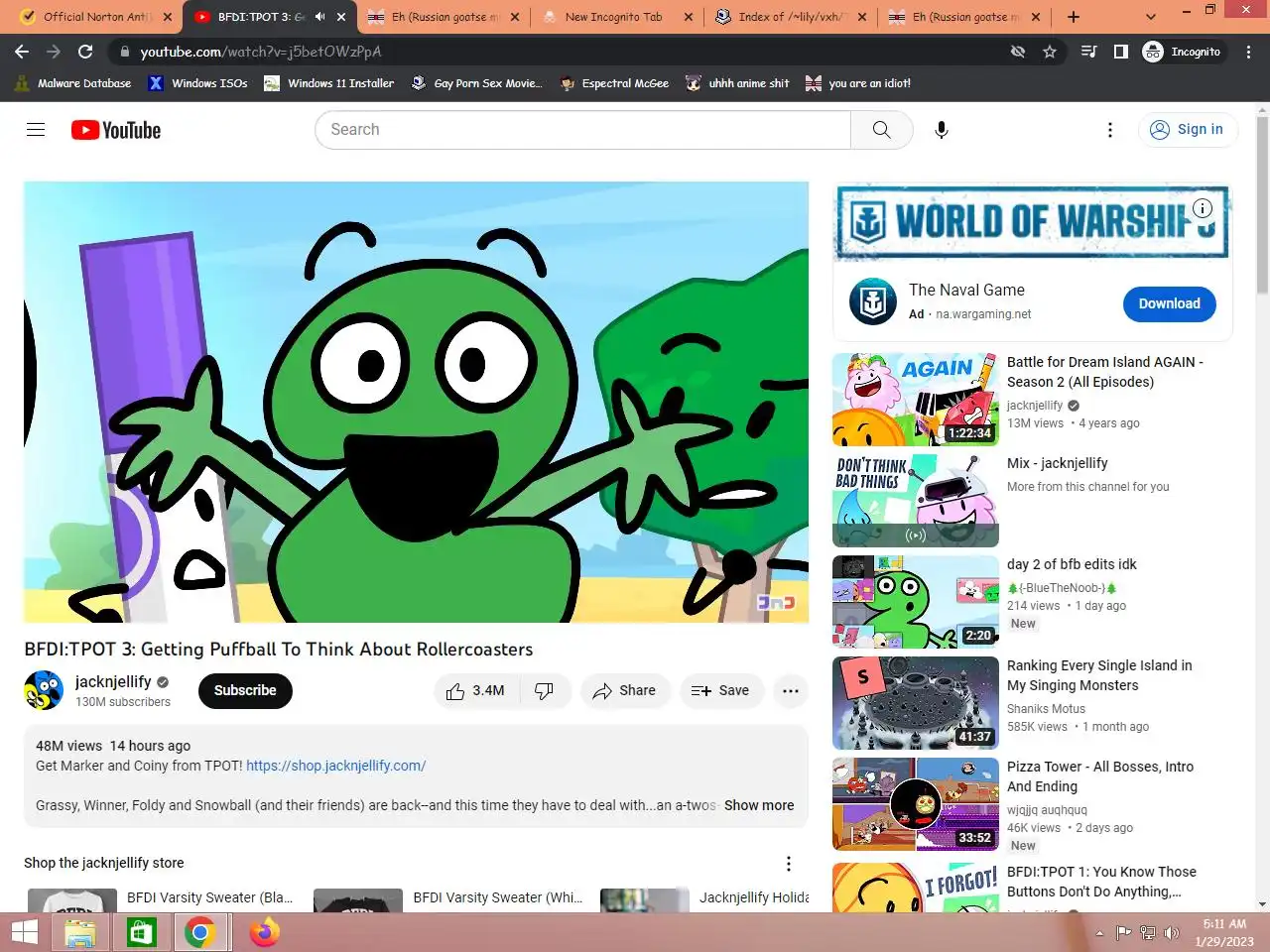Open Windows 11 Installer bookmark

point(329,83)
